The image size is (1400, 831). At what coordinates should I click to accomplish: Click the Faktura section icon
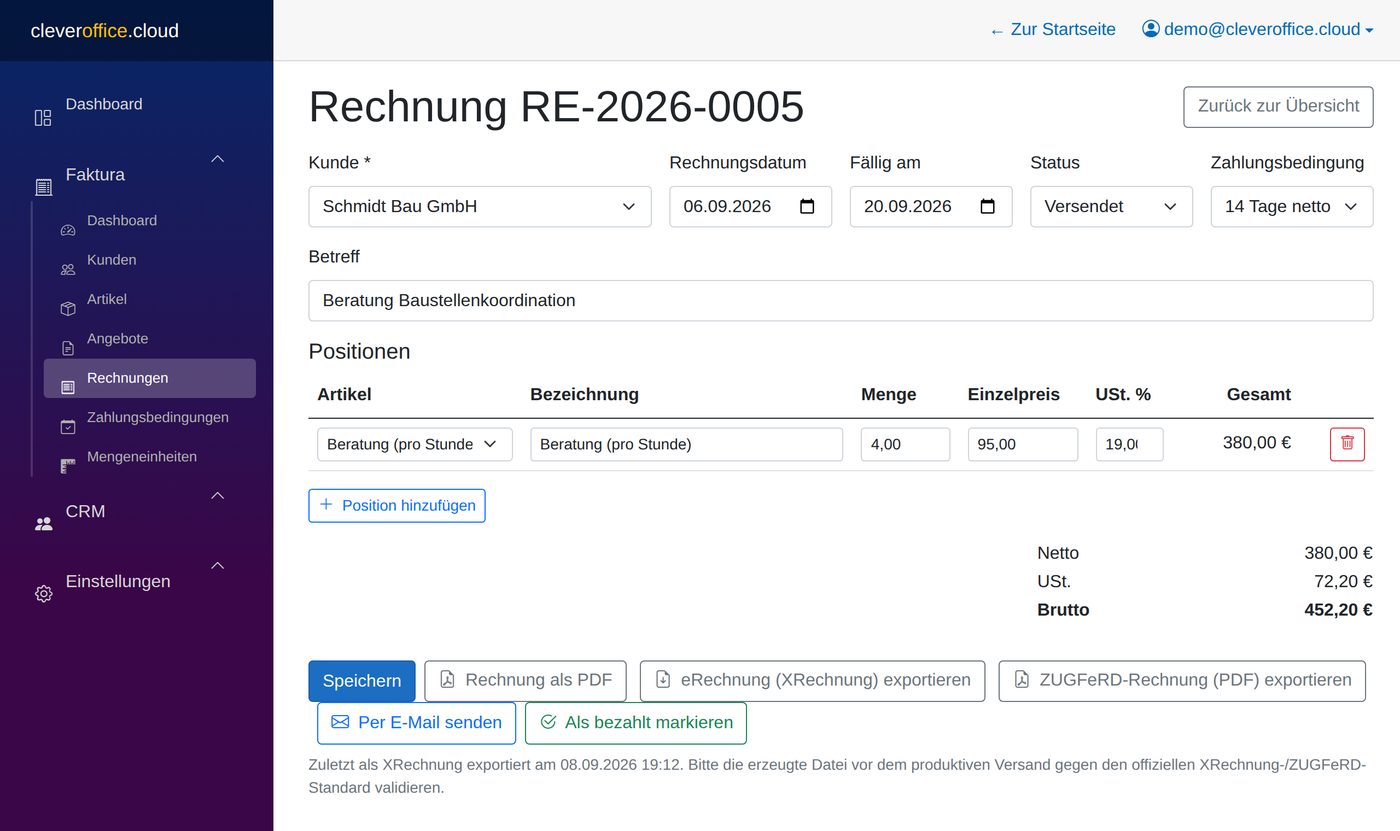click(43, 187)
